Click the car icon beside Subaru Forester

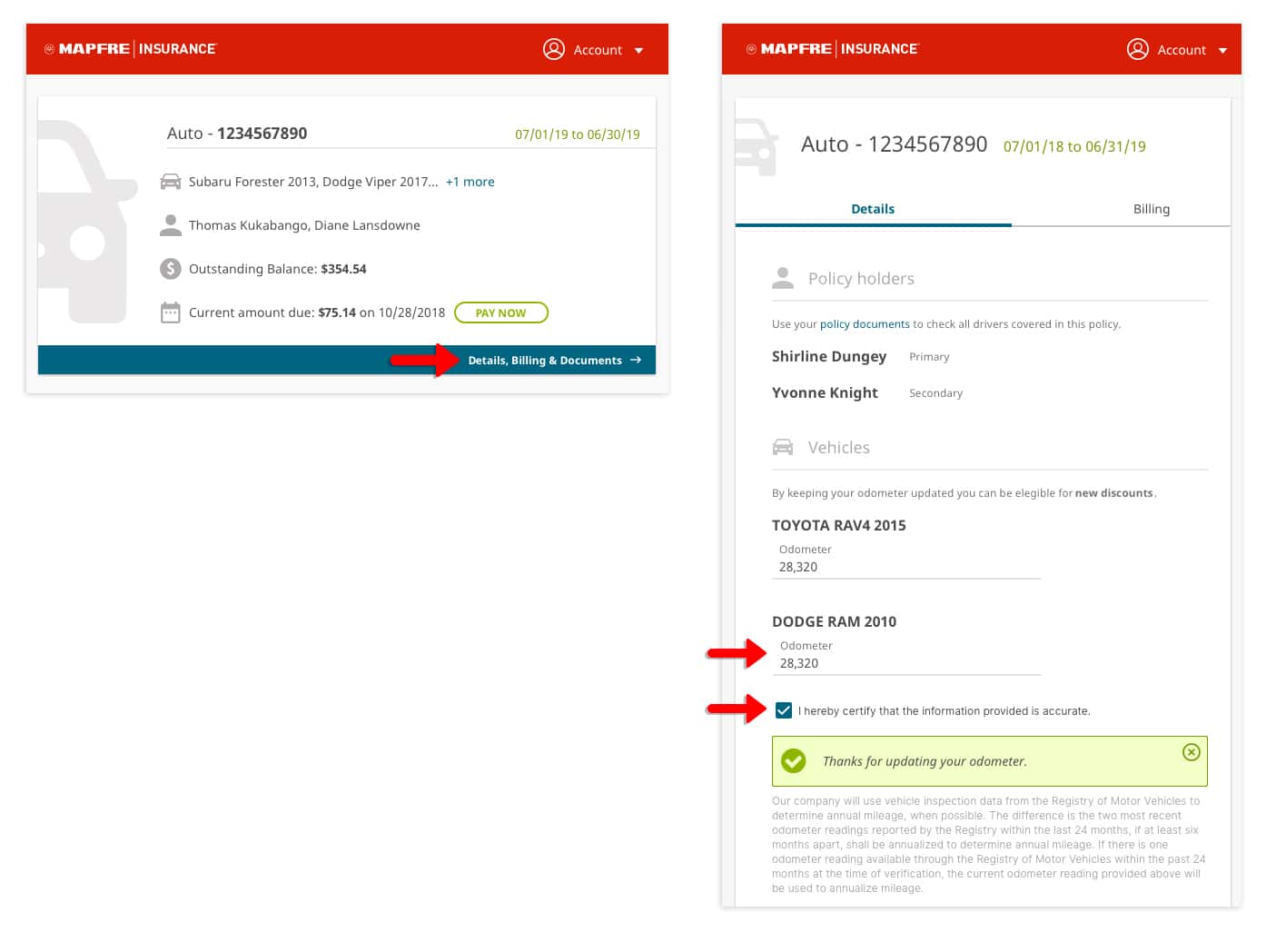[171, 182]
